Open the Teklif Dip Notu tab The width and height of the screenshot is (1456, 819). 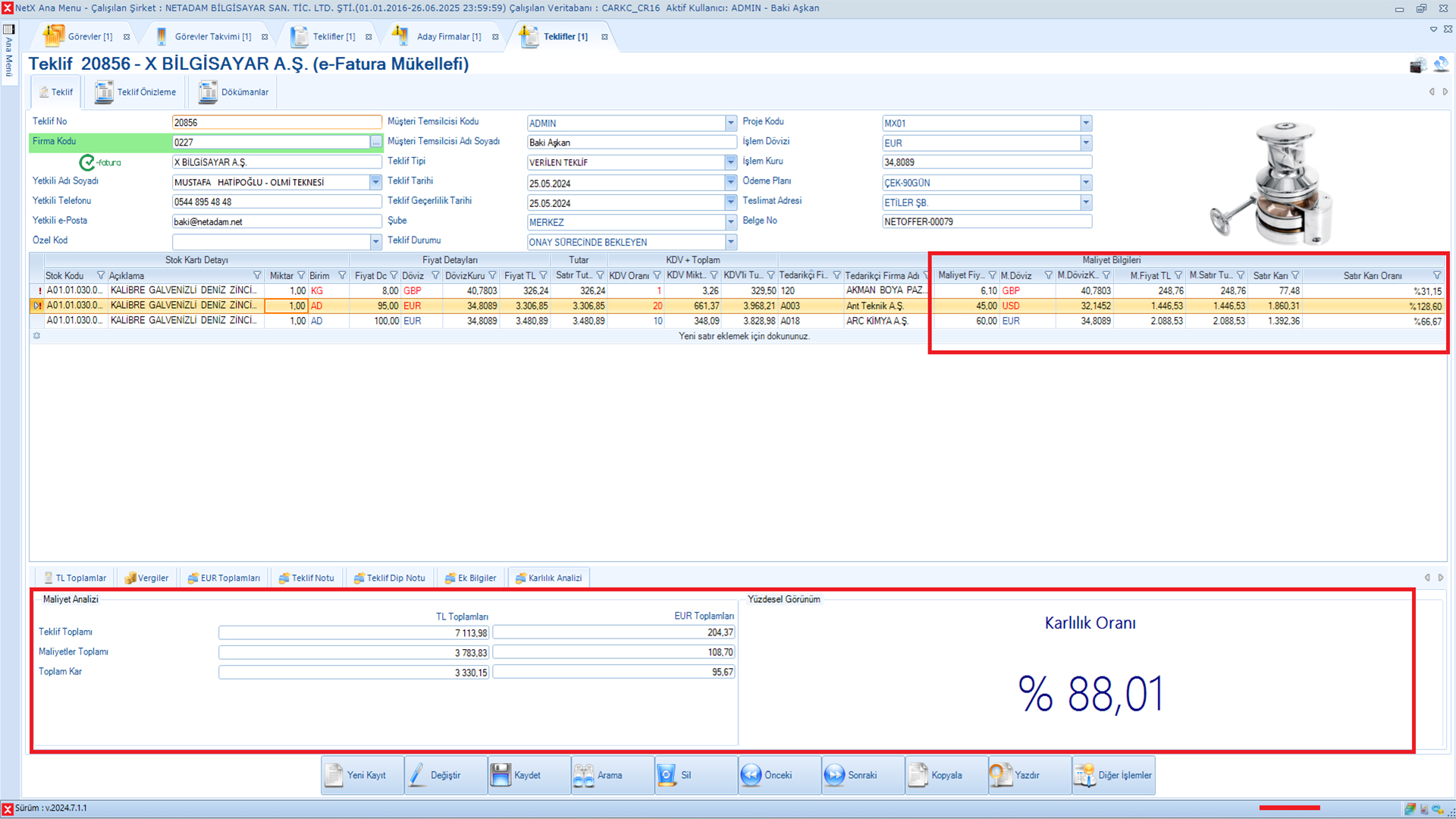[389, 578]
